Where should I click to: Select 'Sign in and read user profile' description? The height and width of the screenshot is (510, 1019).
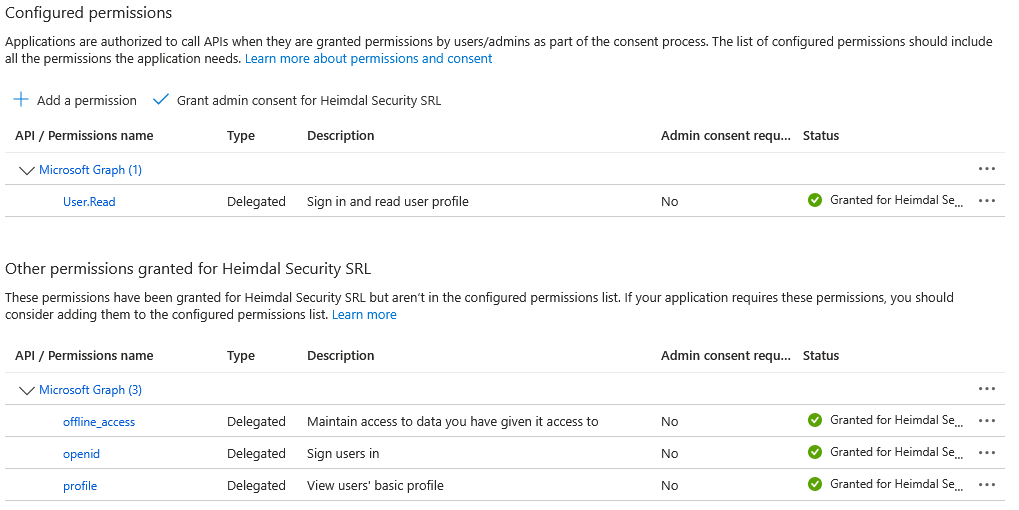(388, 201)
